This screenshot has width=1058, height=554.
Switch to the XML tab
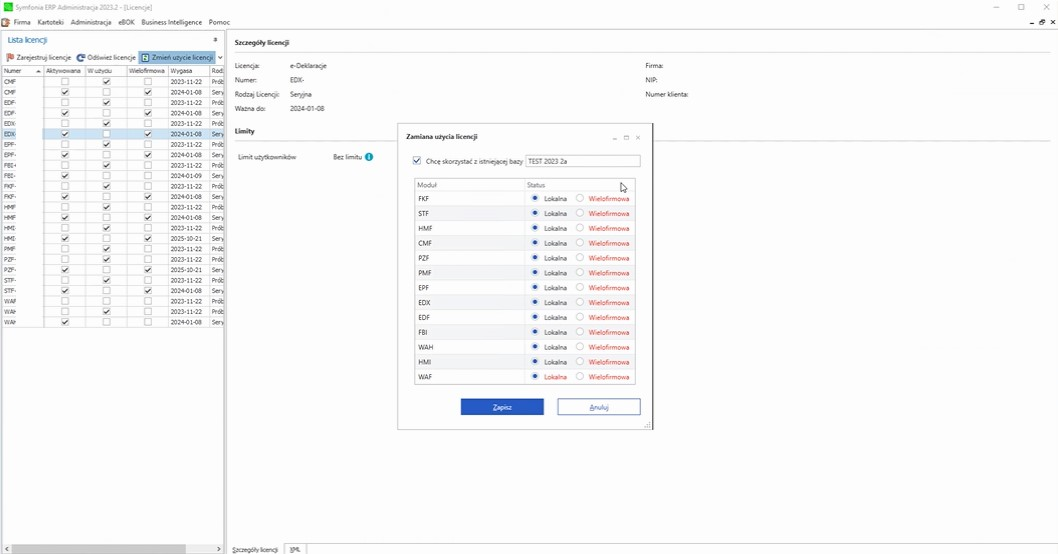295,549
